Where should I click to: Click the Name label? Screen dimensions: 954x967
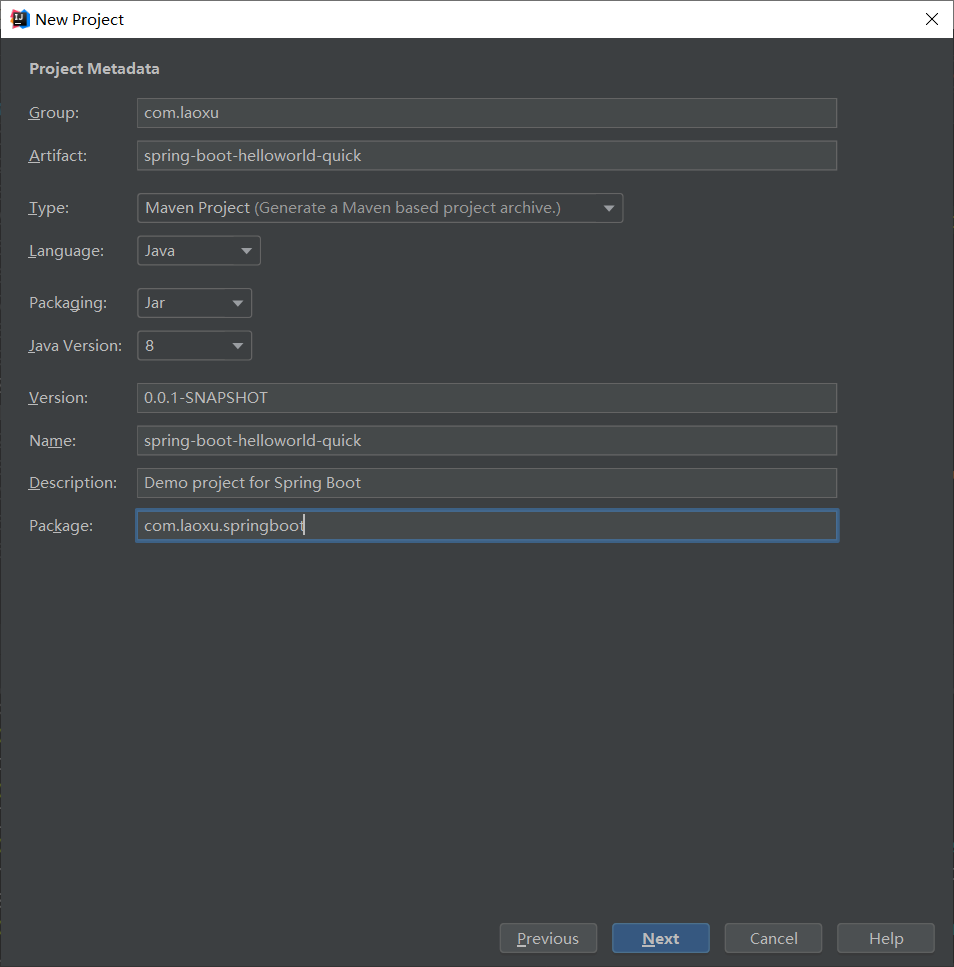click(52, 440)
